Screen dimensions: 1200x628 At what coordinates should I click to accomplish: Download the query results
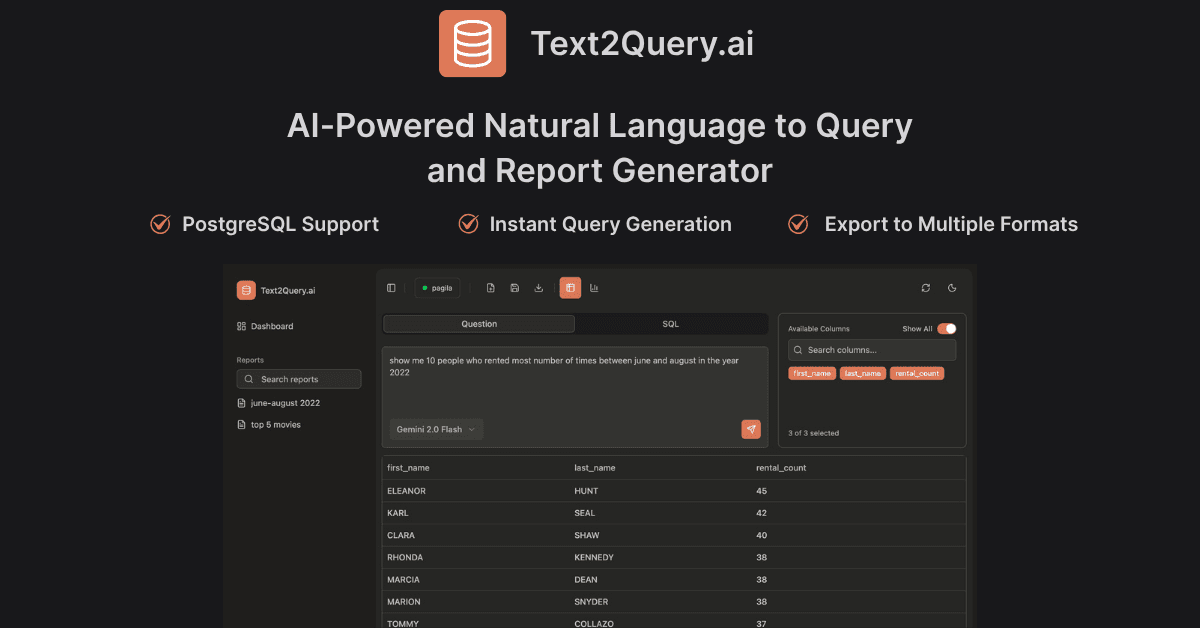[x=539, y=287]
